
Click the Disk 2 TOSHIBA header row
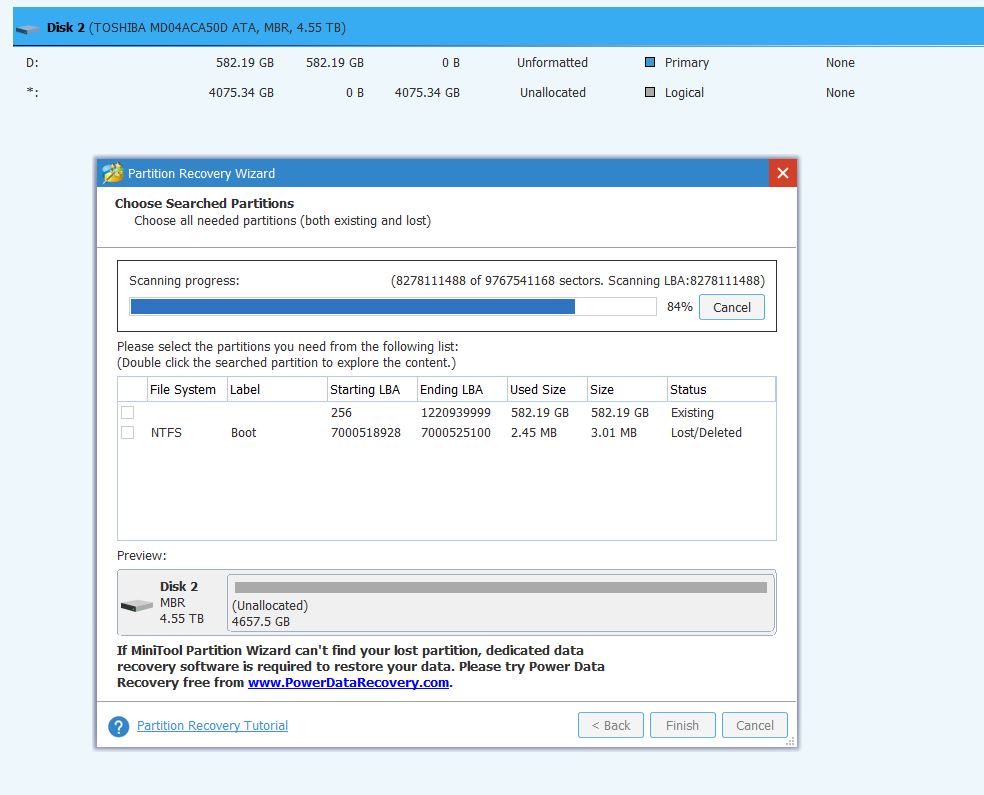tap(498, 28)
